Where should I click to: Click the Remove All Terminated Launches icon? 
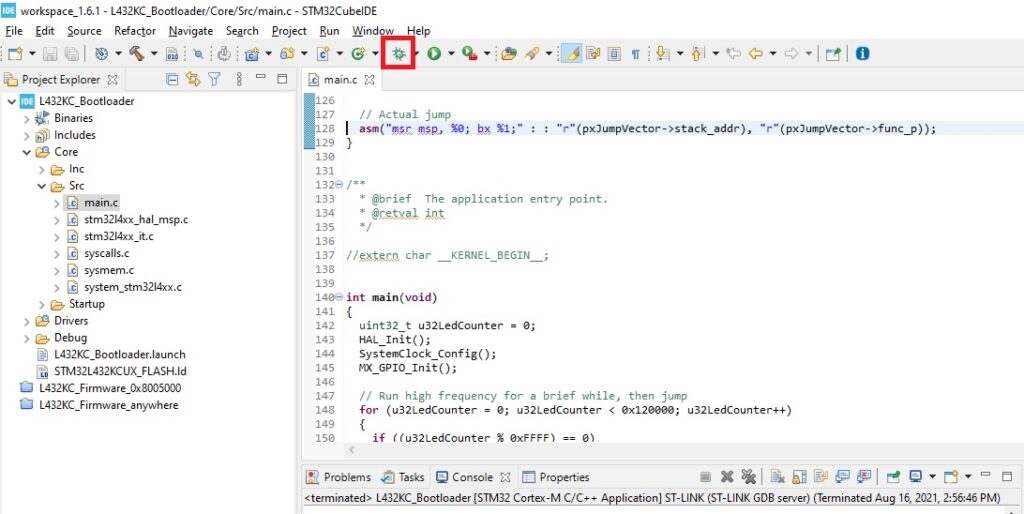[x=748, y=477]
